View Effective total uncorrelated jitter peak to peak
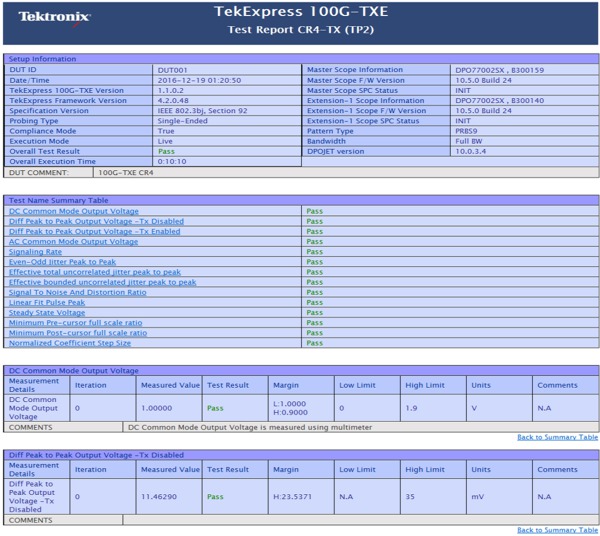600x536 pixels. 95,272
